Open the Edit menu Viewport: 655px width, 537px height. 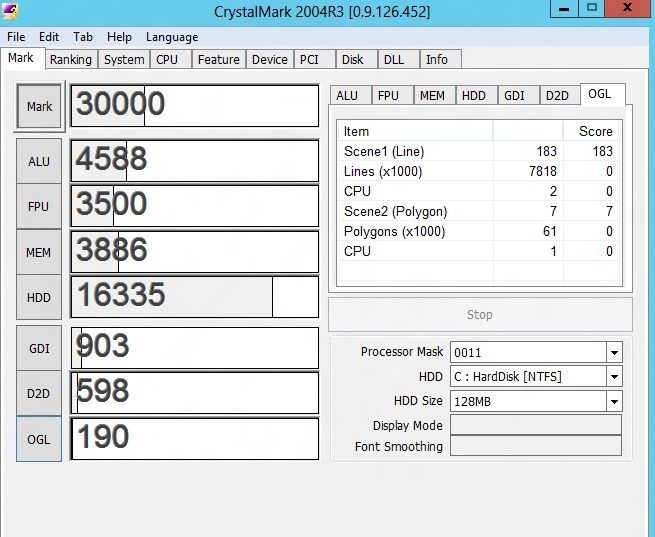coord(49,37)
